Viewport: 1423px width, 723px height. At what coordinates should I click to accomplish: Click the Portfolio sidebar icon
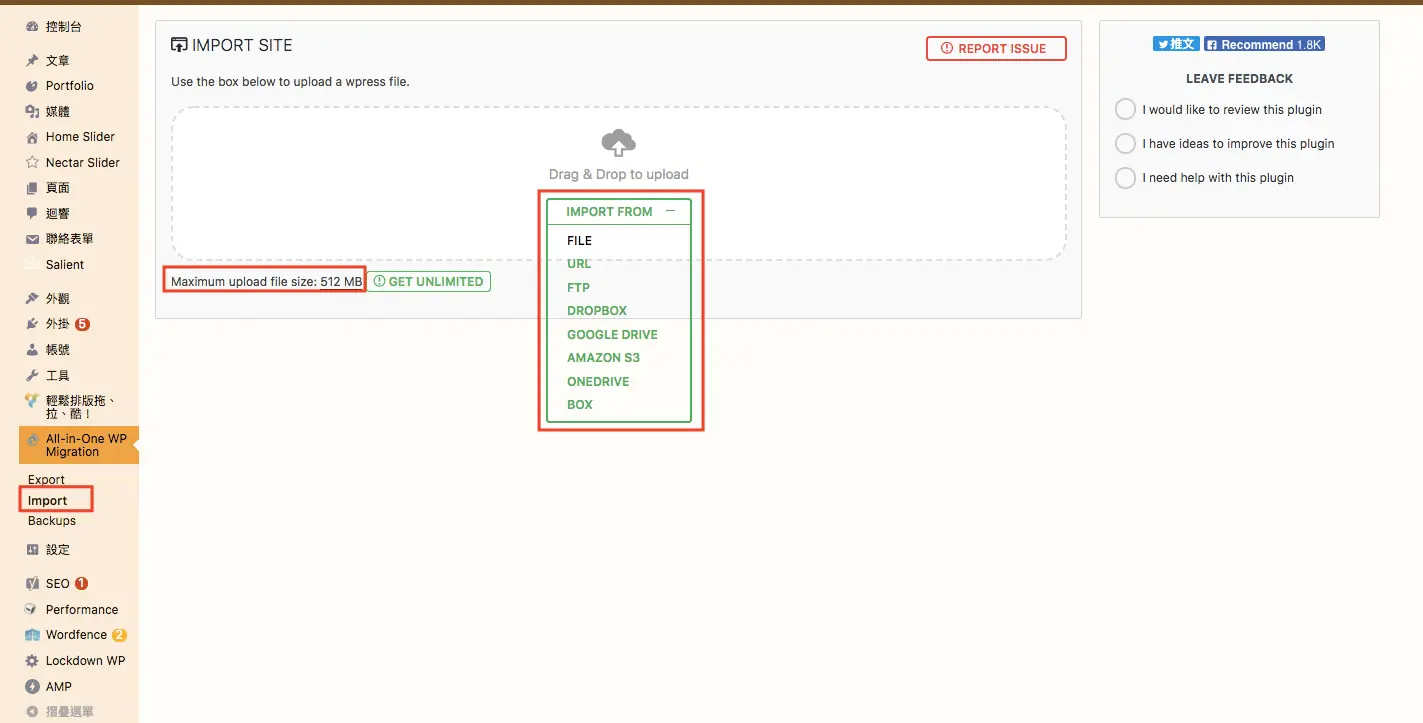[32, 86]
